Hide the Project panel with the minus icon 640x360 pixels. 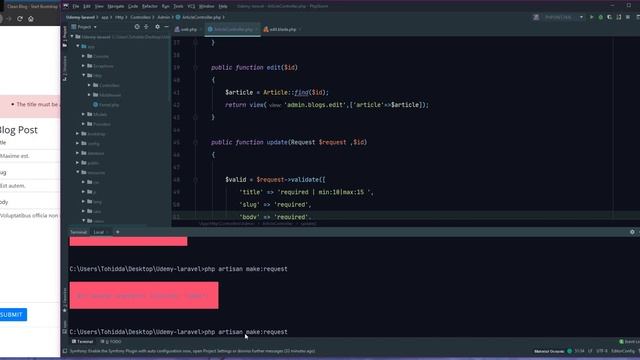point(166,27)
